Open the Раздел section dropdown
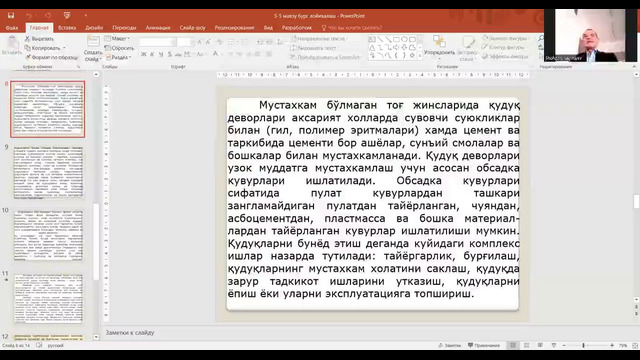This screenshot has width=640, height=360. 119,57
